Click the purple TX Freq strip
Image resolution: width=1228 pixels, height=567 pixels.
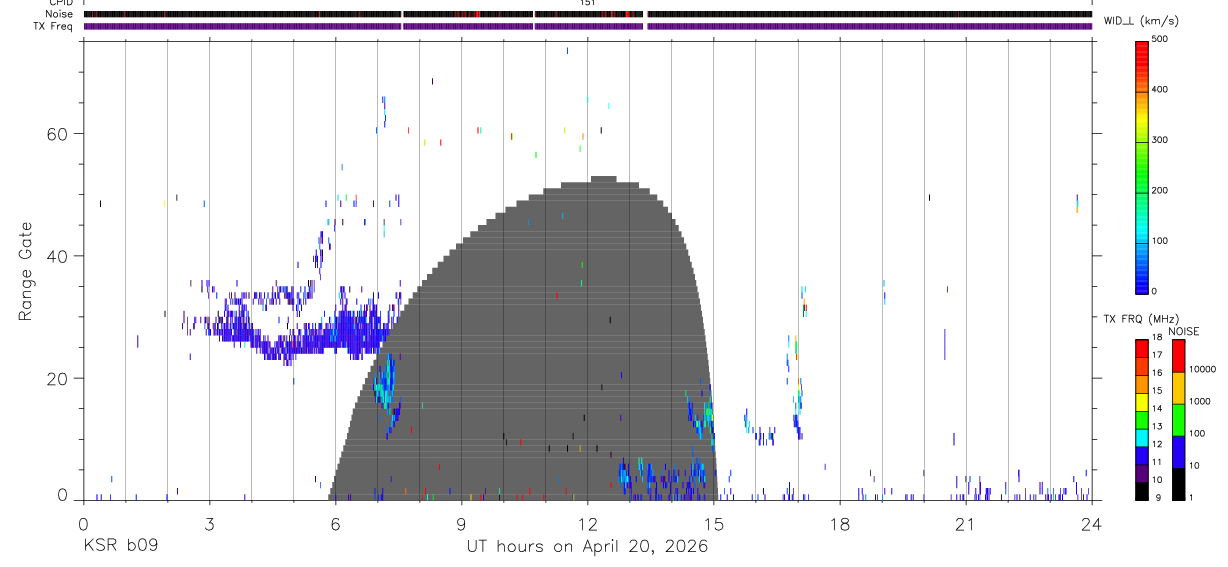pos(587,26)
